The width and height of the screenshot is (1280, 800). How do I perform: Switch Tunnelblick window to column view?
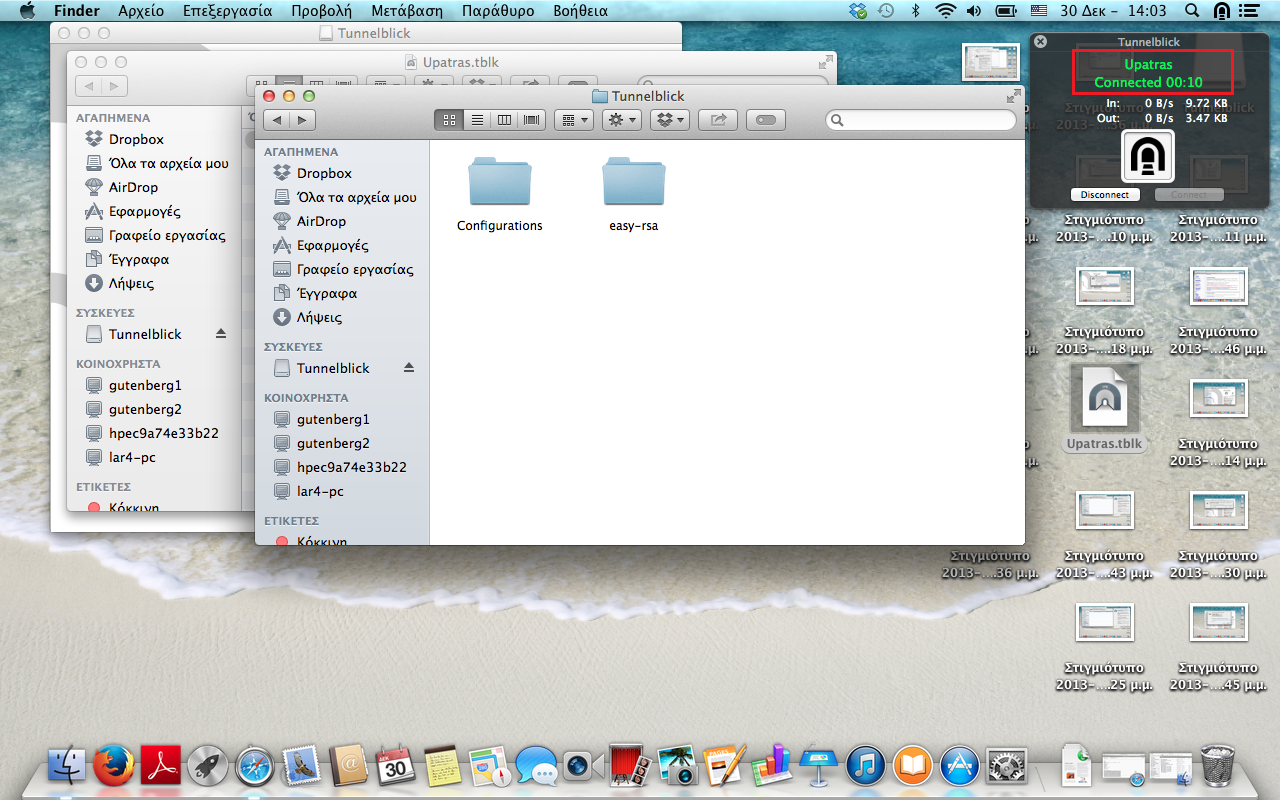[504, 120]
